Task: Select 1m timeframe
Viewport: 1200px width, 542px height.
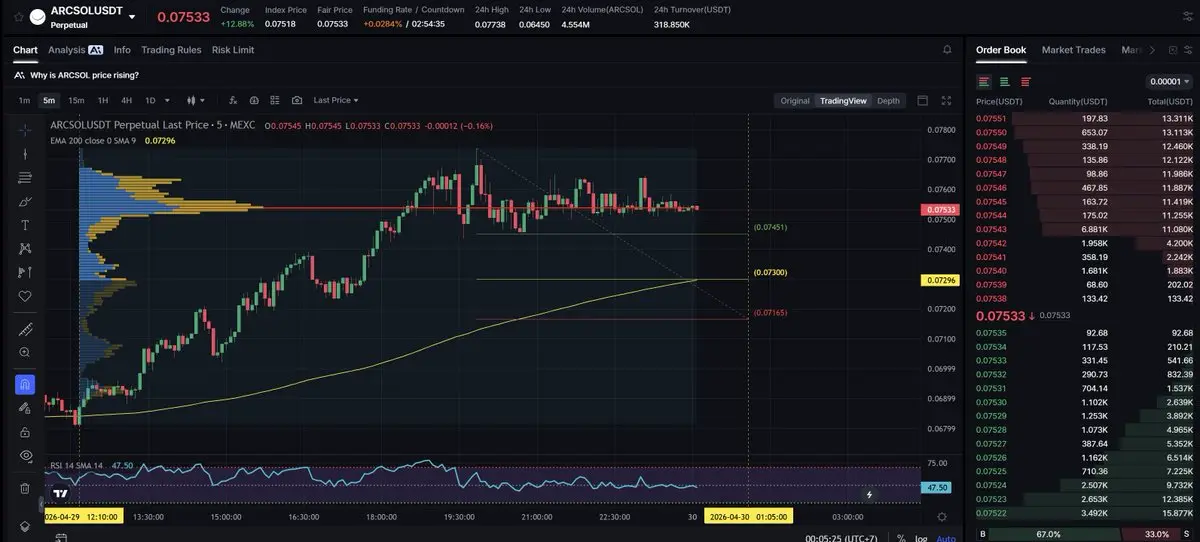Action: (24, 100)
